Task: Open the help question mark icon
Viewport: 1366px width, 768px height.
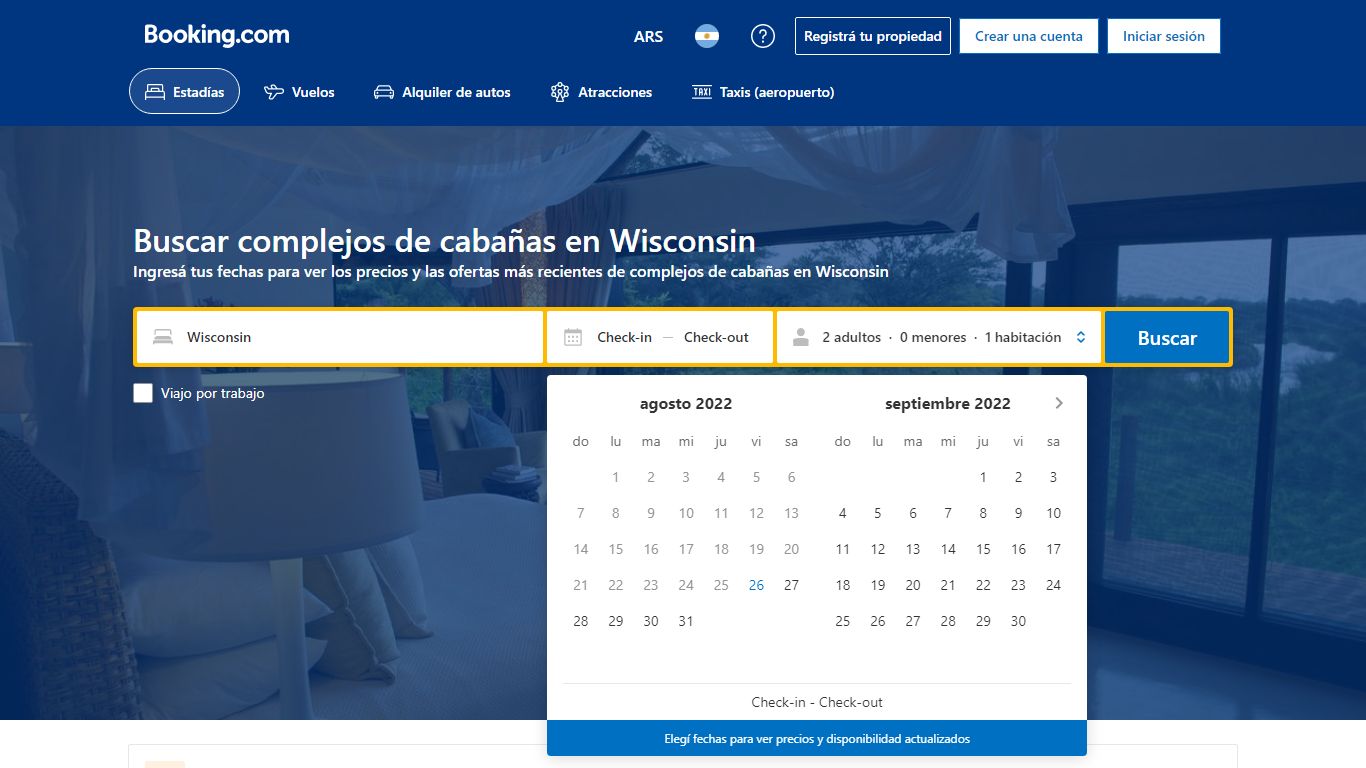Action: click(x=763, y=36)
